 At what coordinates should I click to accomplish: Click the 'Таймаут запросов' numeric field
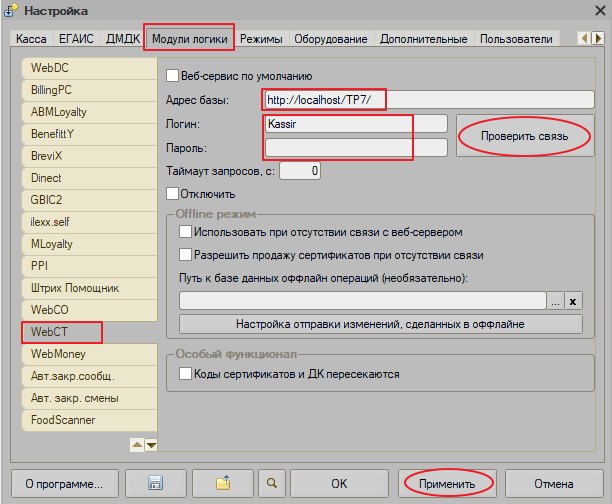click(300, 171)
